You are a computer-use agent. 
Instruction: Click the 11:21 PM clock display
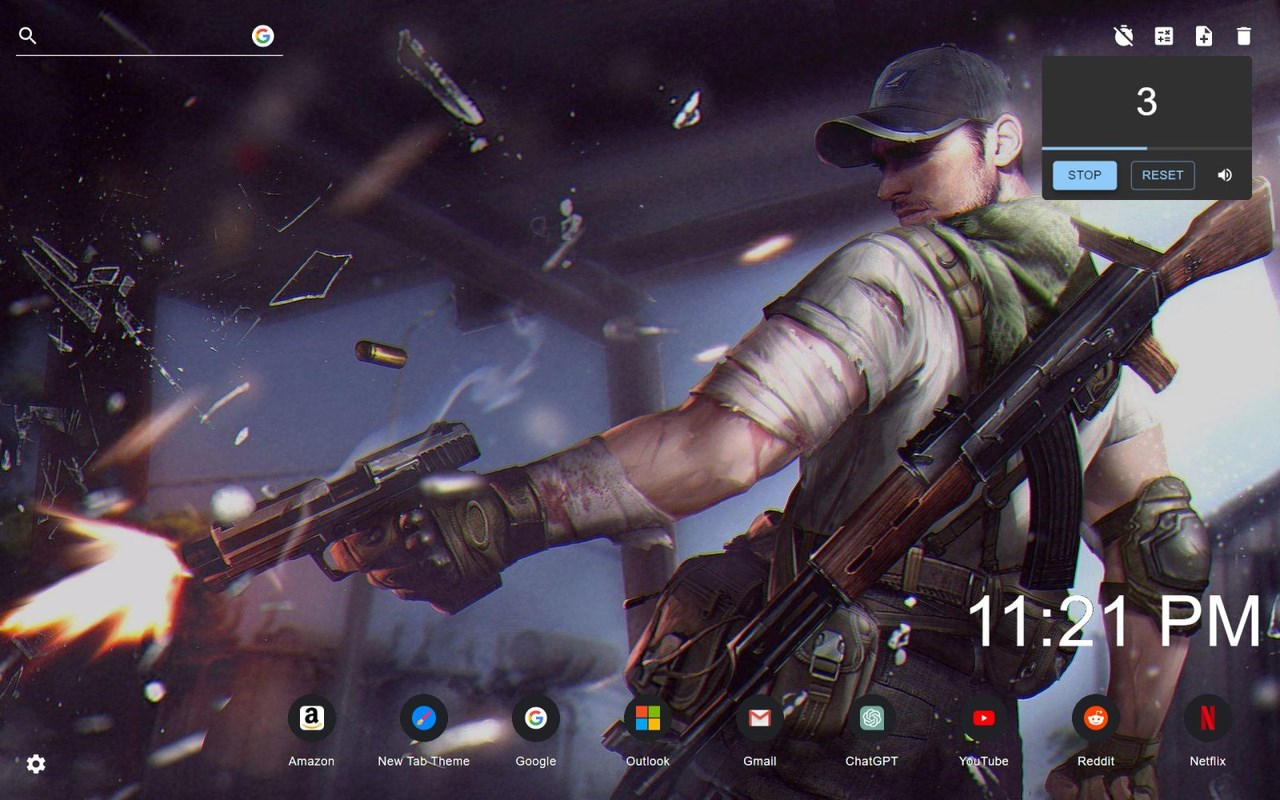(1115, 622)
